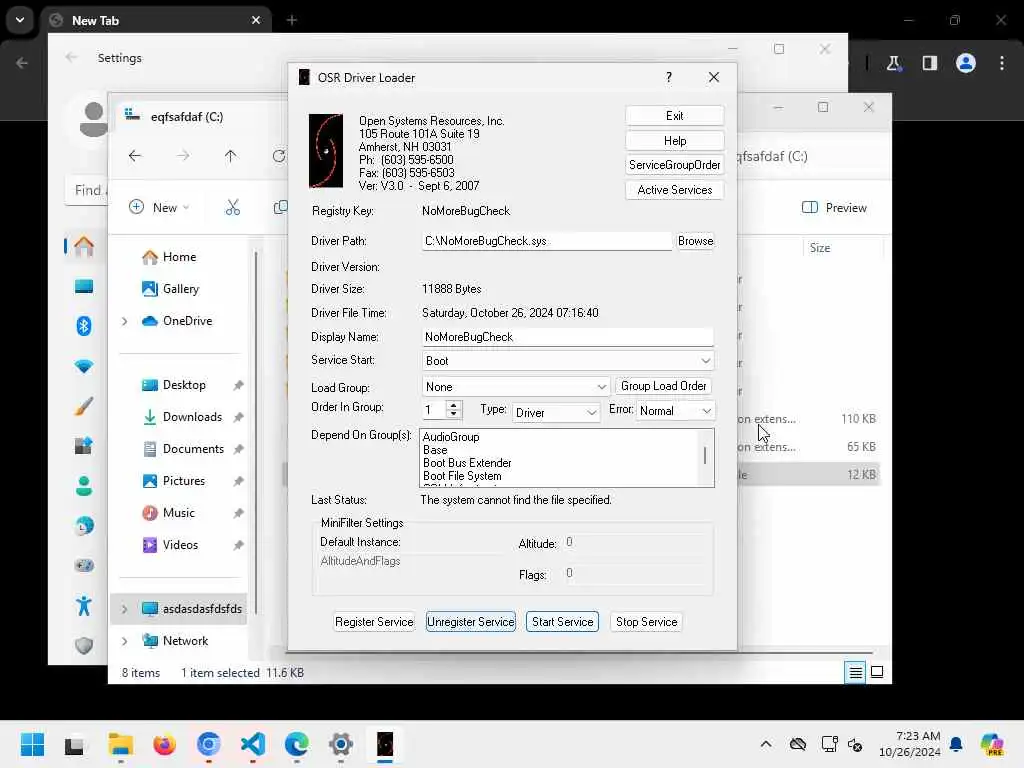The height and width of the screenshot is (768, 1024).
Task: Click the Depend On Group list scrollbar
Action: click(705, 457)
